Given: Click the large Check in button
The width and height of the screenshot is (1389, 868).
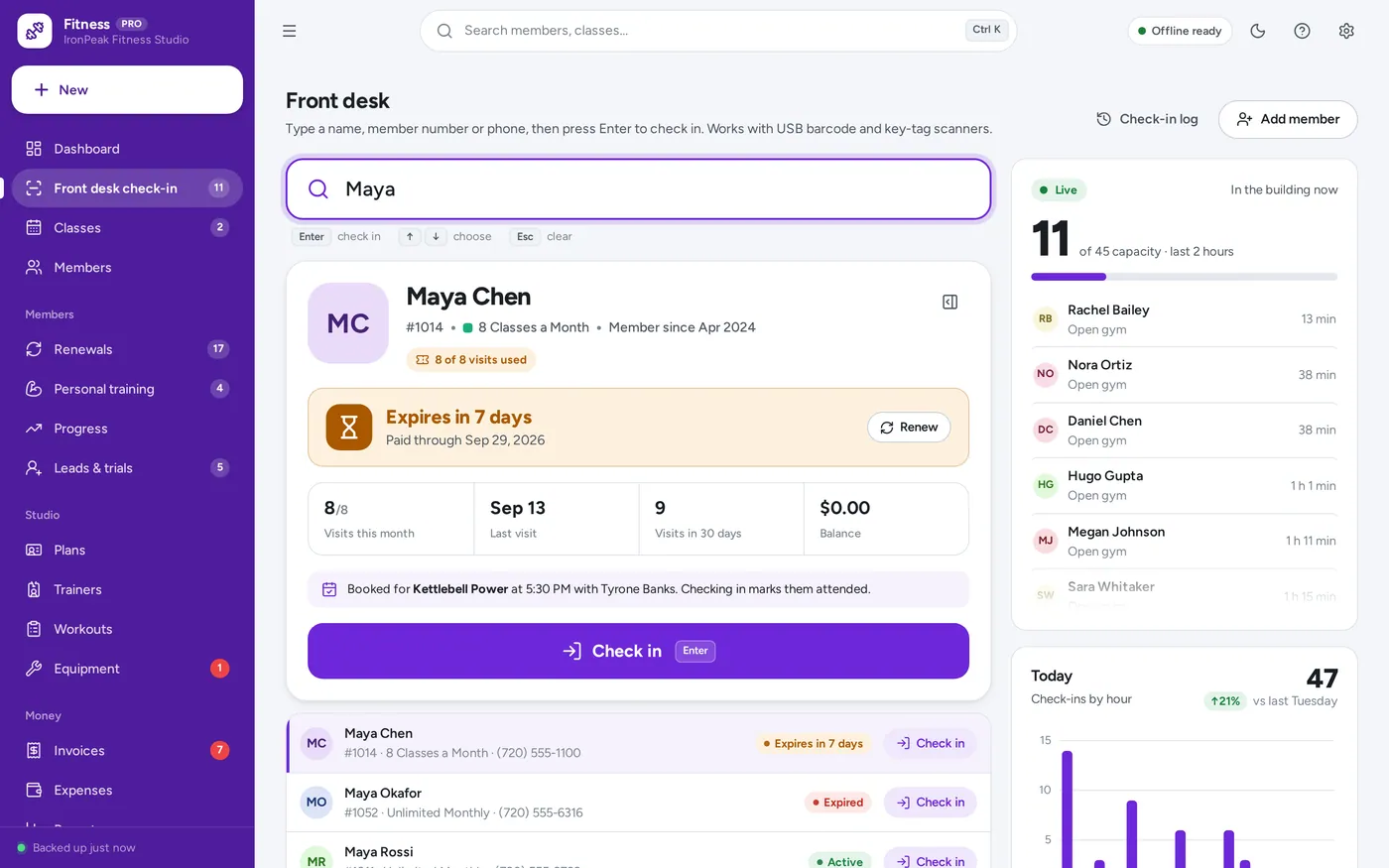Looking at the screenshot, I should click(x=638, y=651).
